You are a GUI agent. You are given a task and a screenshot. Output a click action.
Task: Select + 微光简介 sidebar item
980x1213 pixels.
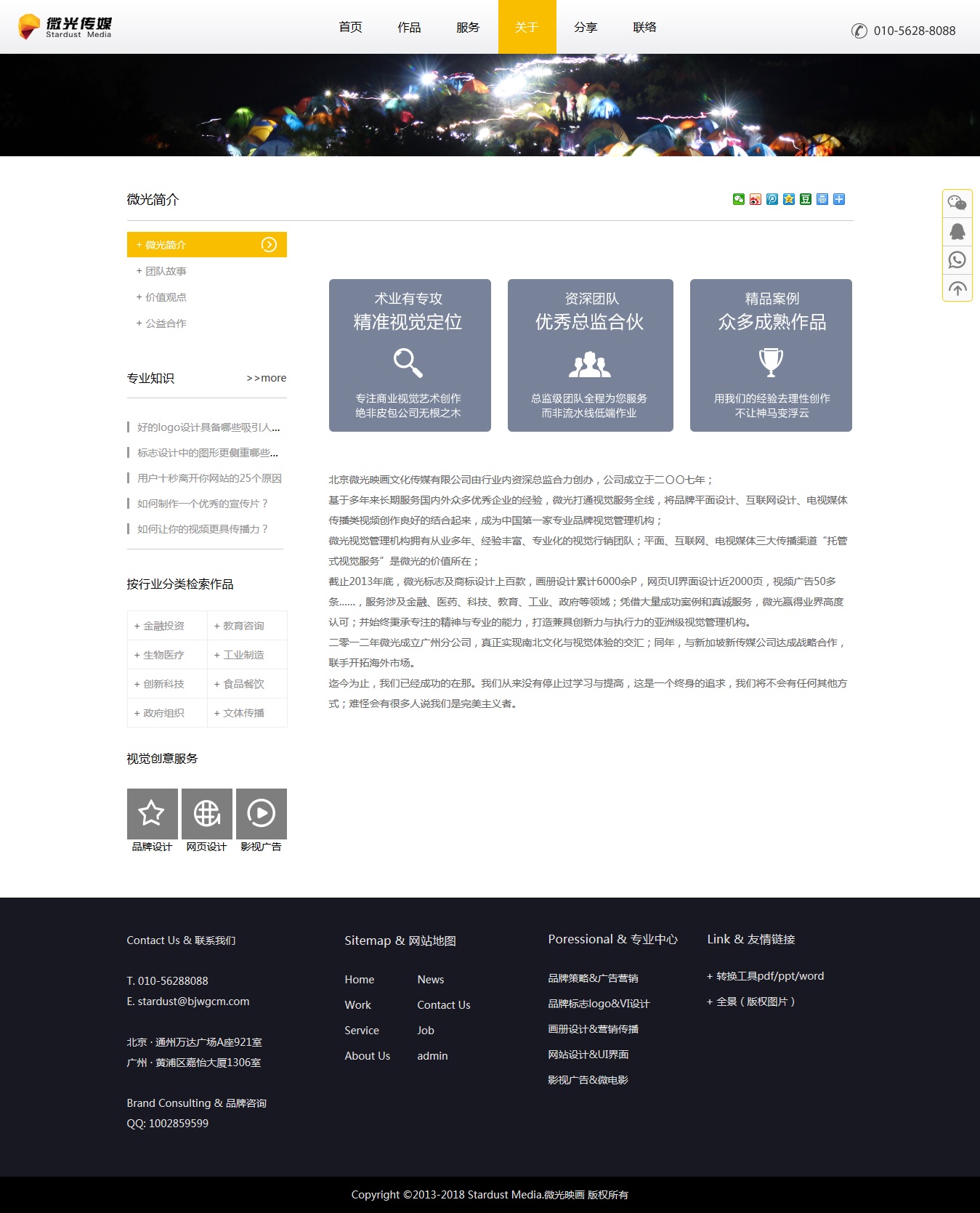[x=207, y=245]
